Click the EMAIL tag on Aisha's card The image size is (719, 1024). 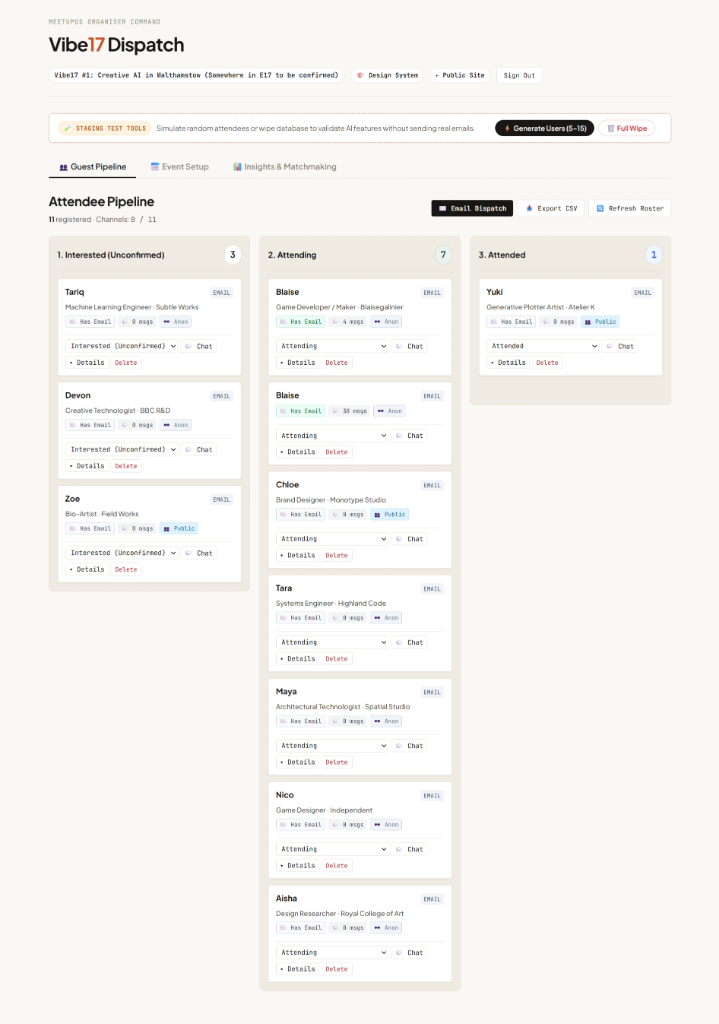pyautogui.click(x=432, y=899)
